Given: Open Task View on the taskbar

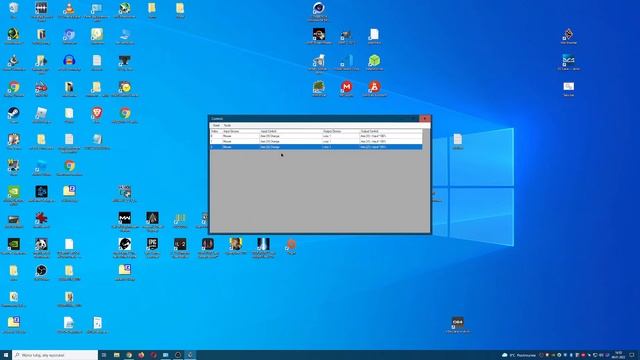Looking at the screenshot, I should click(x=104, y=355).
